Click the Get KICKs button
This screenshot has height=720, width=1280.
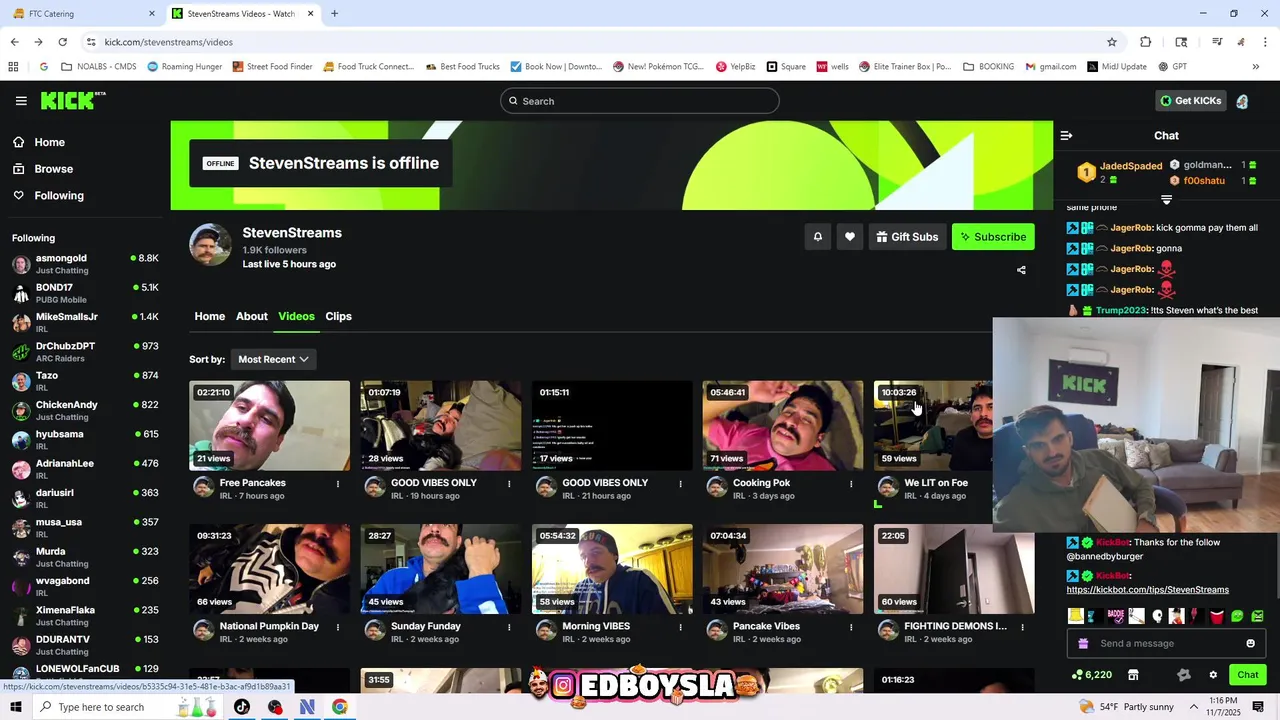[1190, 101]
